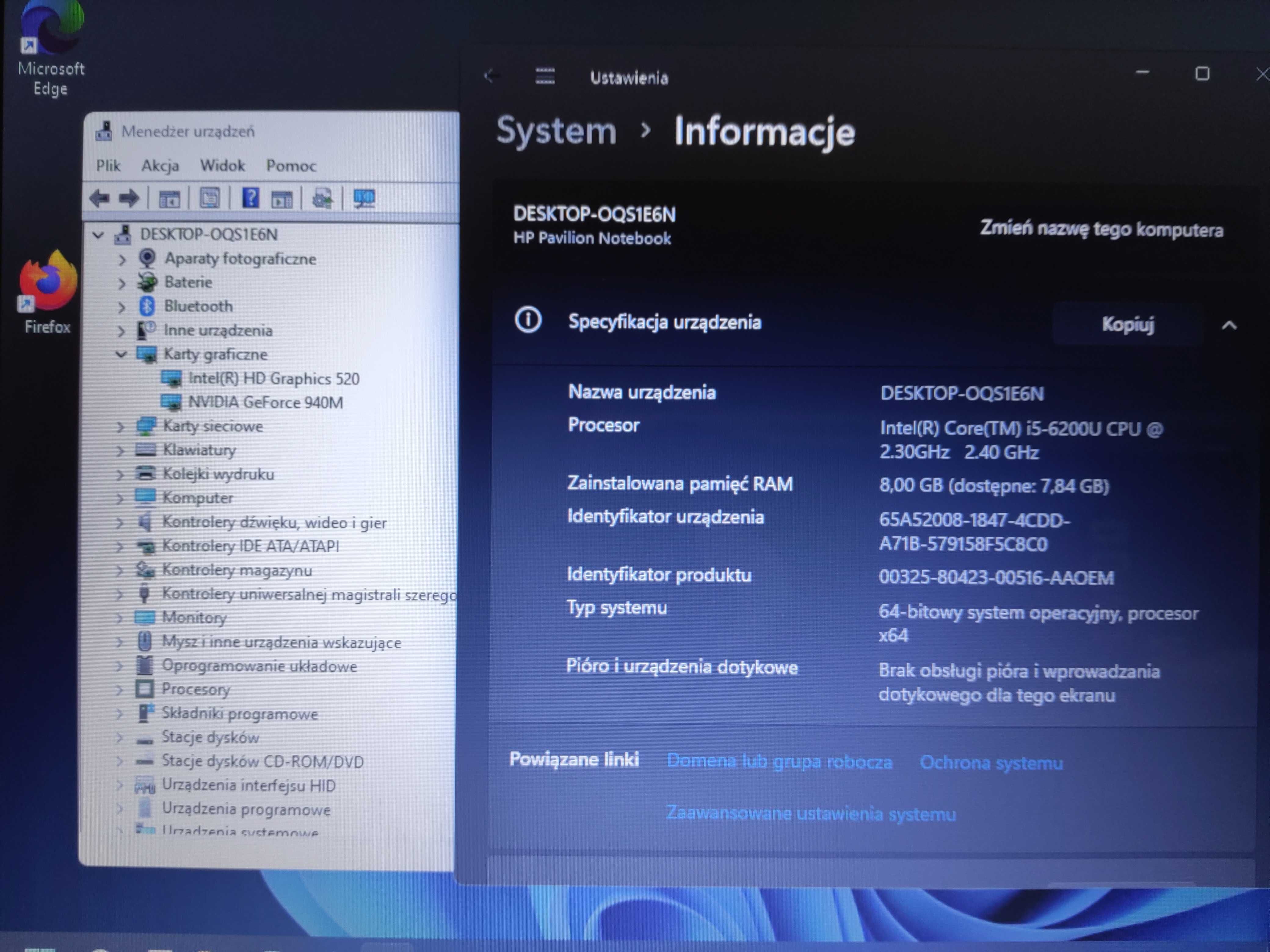Open Zaawansowane ustawienia systemu link
The height and width of the screenshot is (952, 1270).
point(811,814)
